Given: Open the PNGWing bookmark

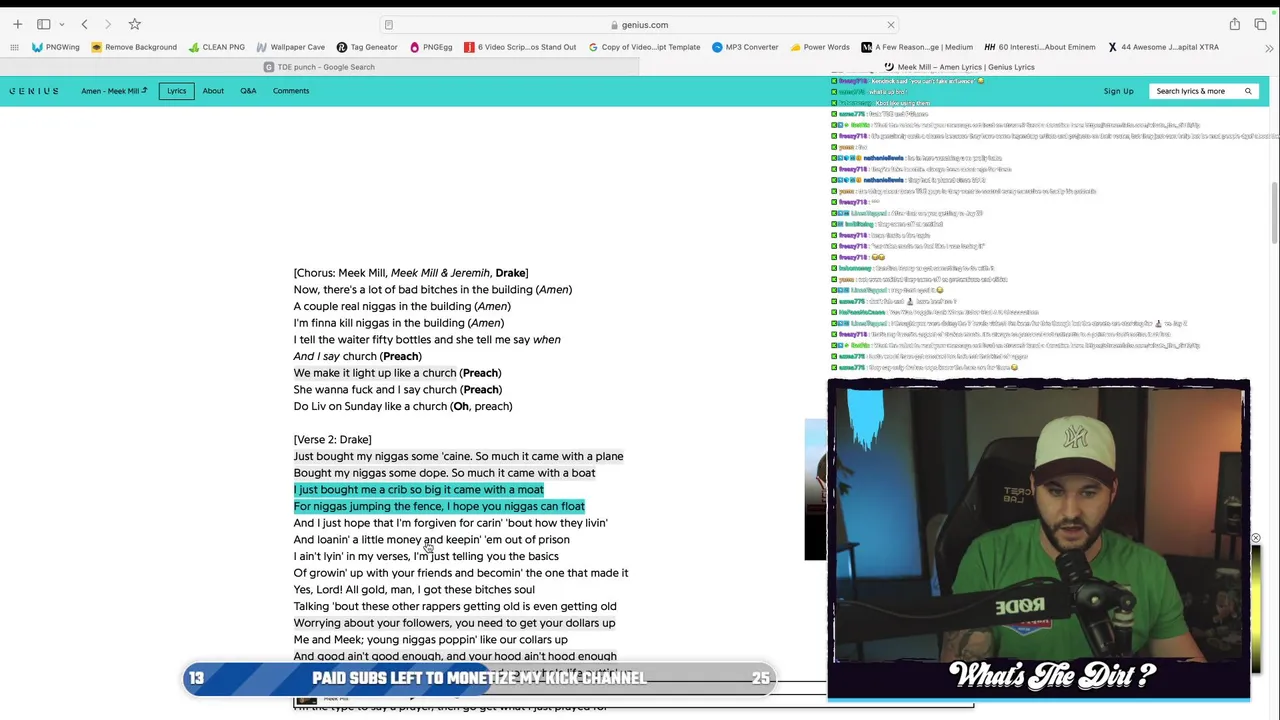Looking at the screenshot, I should pos(55,47).
